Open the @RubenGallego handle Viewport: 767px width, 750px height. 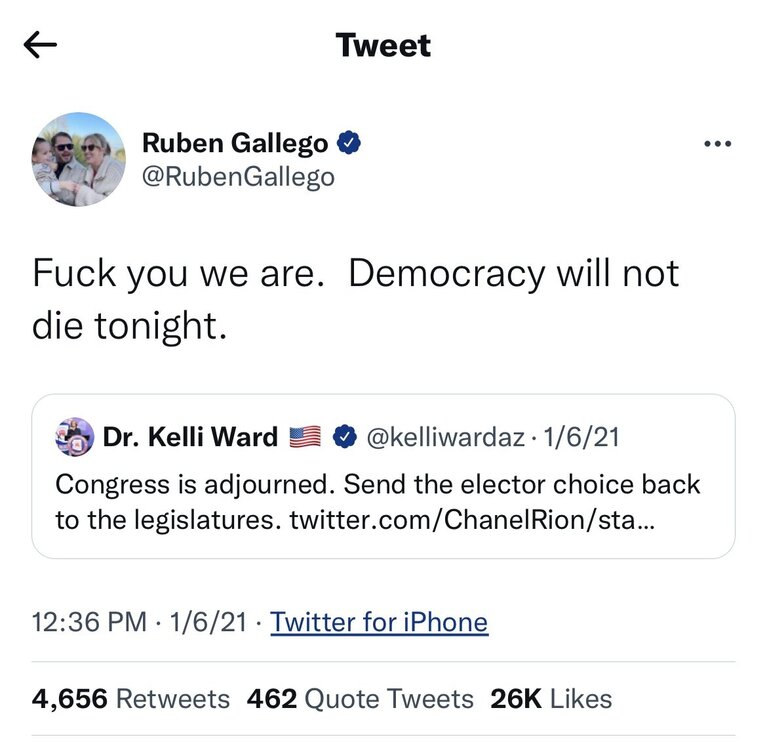(239, 177)
